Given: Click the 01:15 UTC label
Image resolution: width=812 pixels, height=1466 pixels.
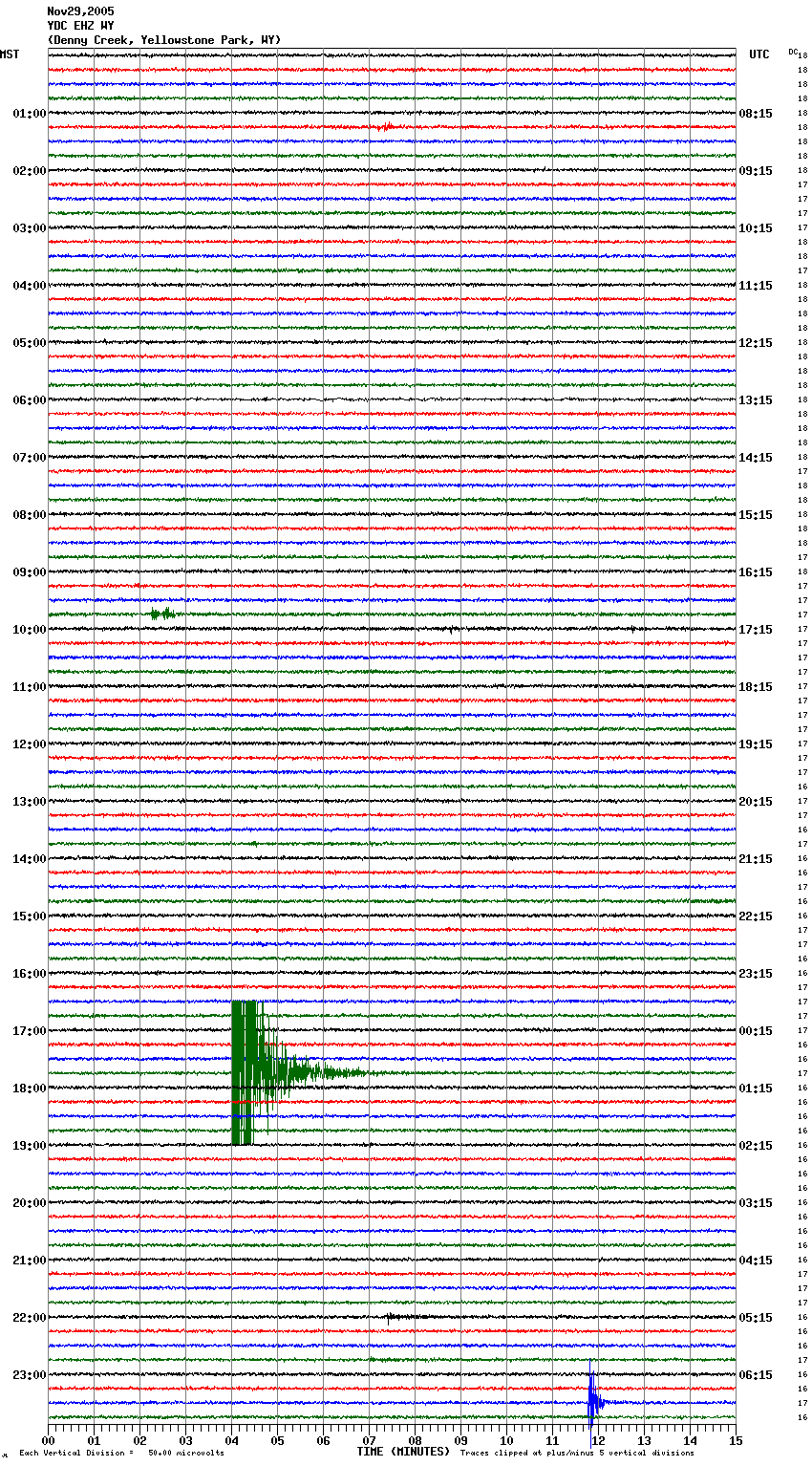Looking at the screenshot, I should (x=756, y=1089).
